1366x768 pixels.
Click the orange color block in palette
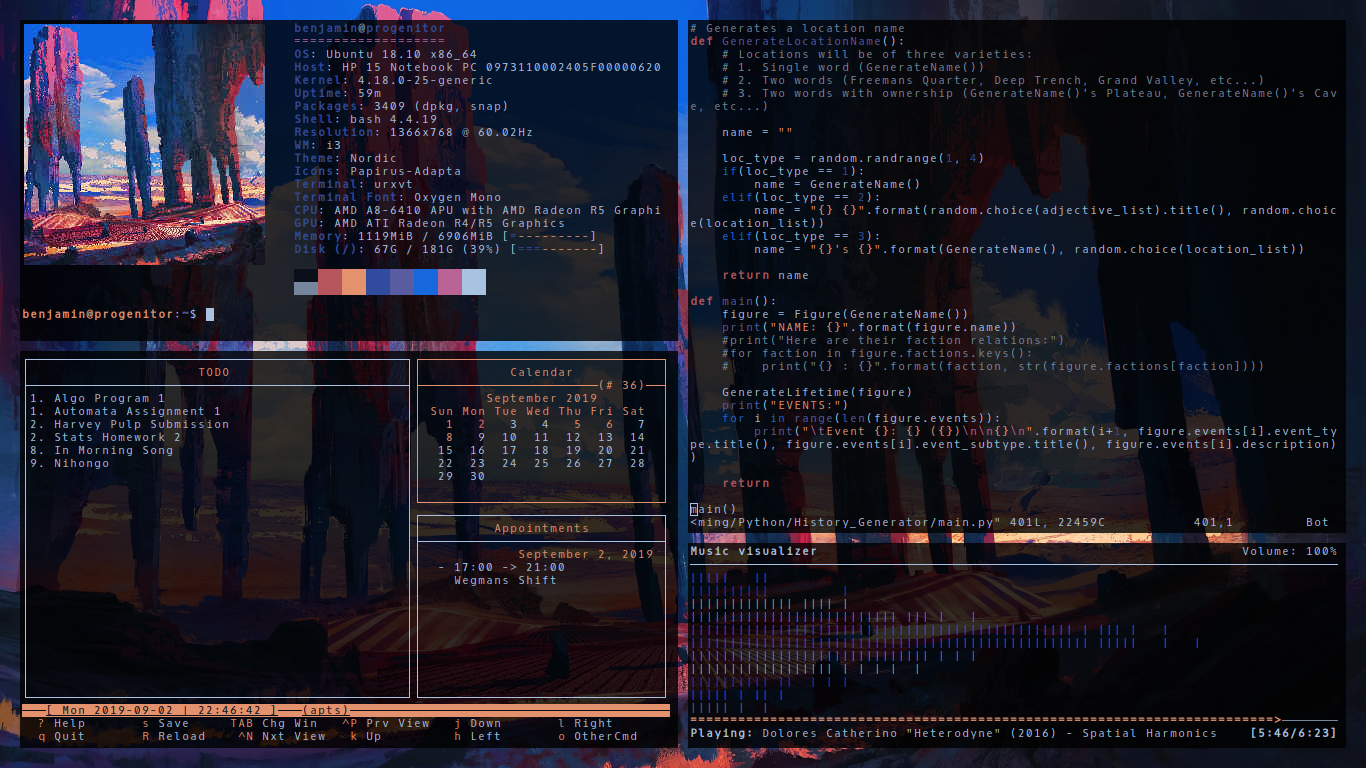pos(354,282)
